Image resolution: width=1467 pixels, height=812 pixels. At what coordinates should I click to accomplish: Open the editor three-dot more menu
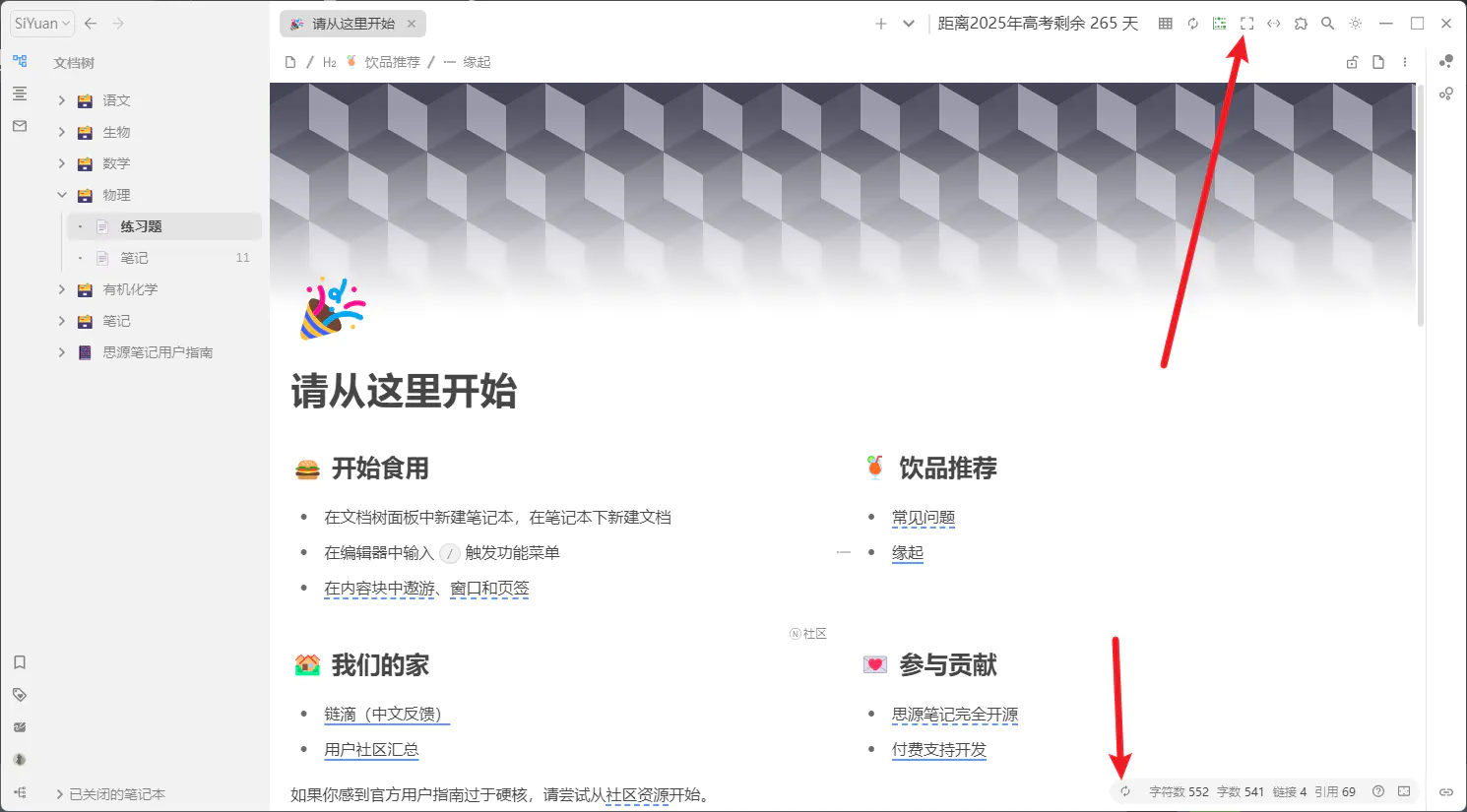pos(1405,62)
